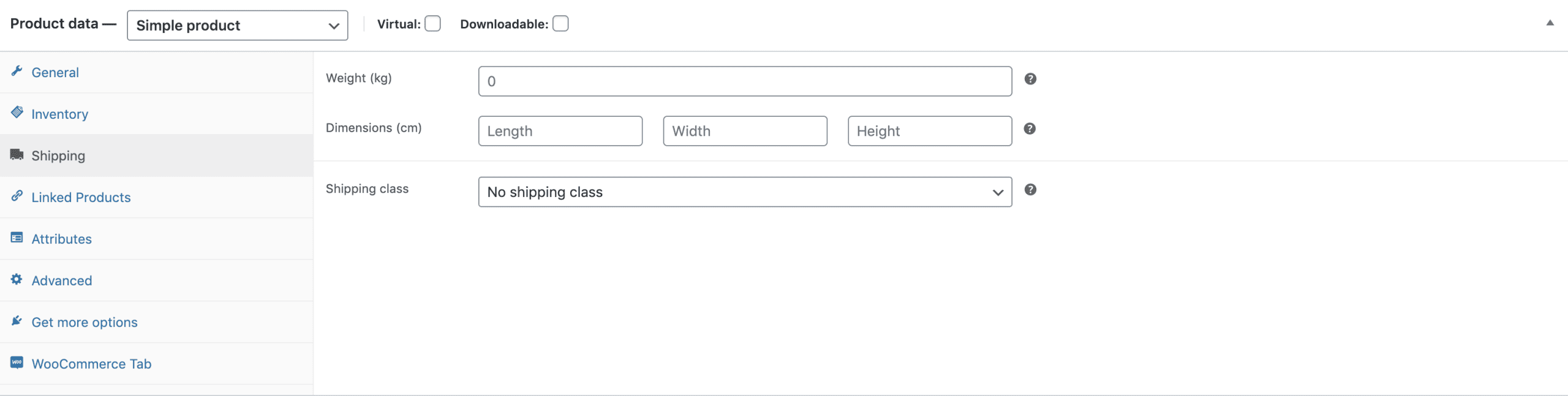
Task: Click into the Length dimension field
Action: (560, 131)
